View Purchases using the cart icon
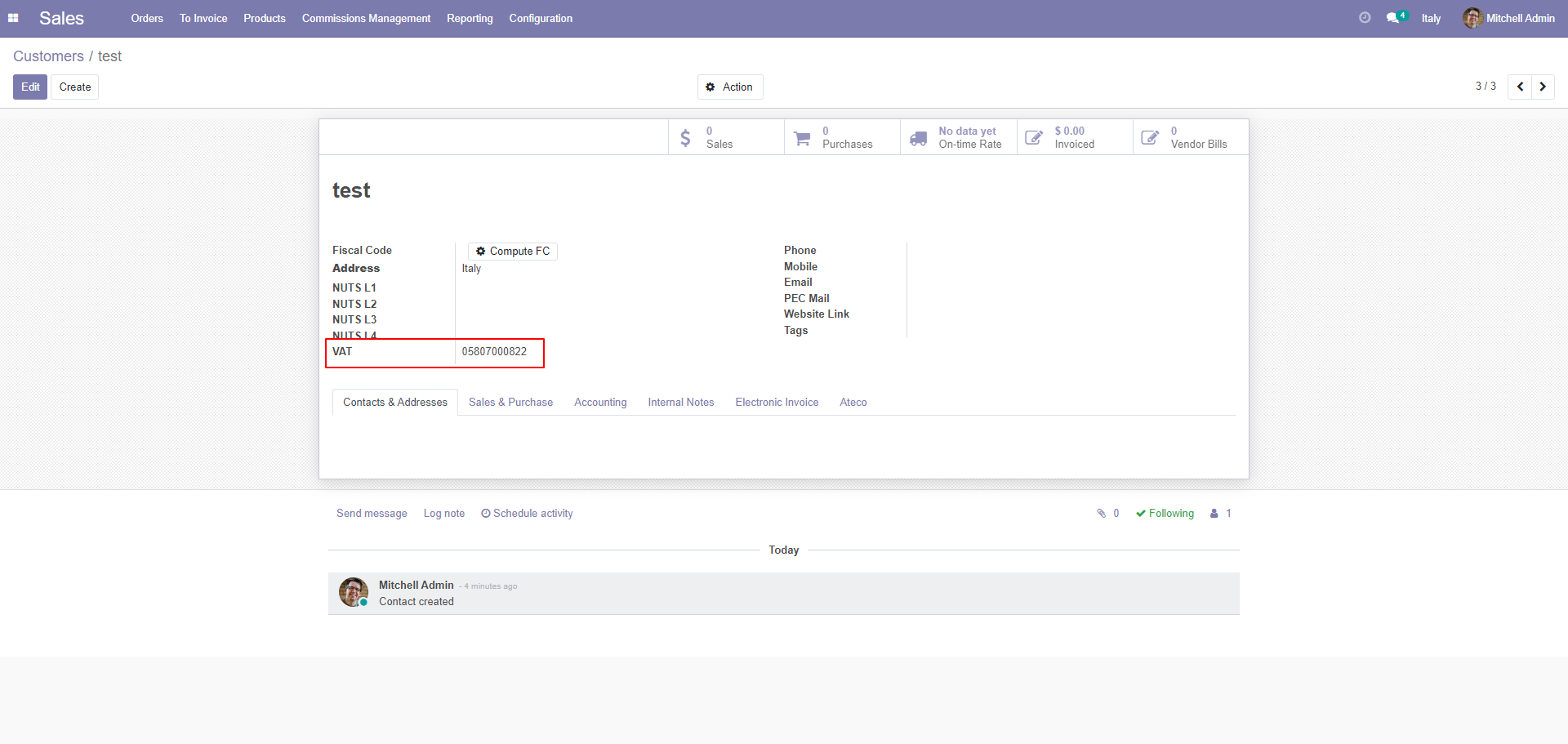Viewport: 1568px width, 744px height. coord(803,136)
